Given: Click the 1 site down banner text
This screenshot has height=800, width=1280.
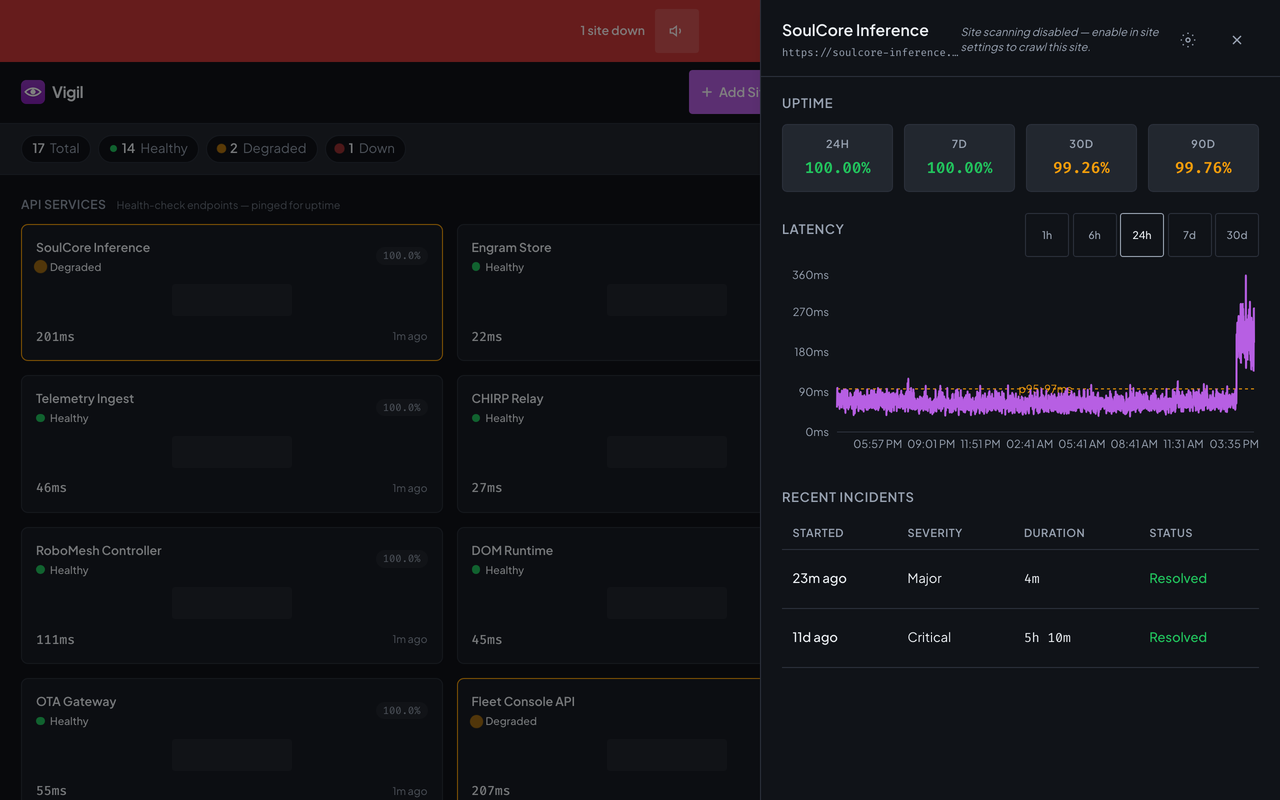Looking at the screenshot, I should pos(612,31).
